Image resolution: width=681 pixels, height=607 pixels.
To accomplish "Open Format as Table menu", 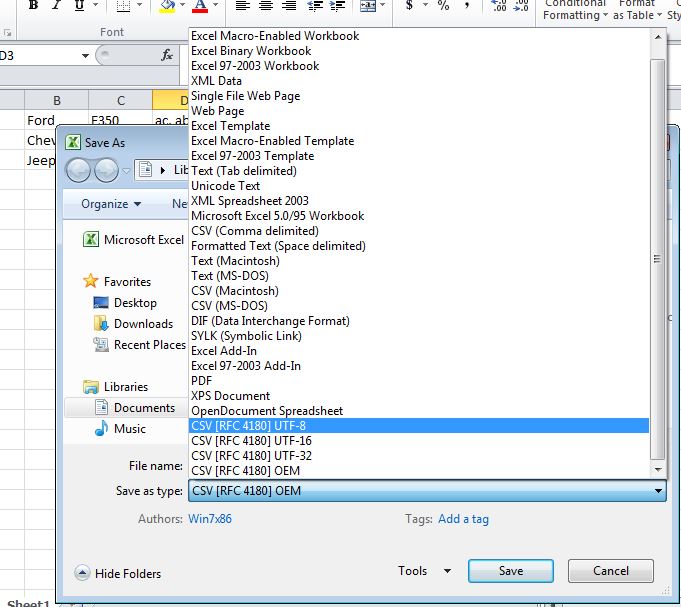I will pos(637,10).
